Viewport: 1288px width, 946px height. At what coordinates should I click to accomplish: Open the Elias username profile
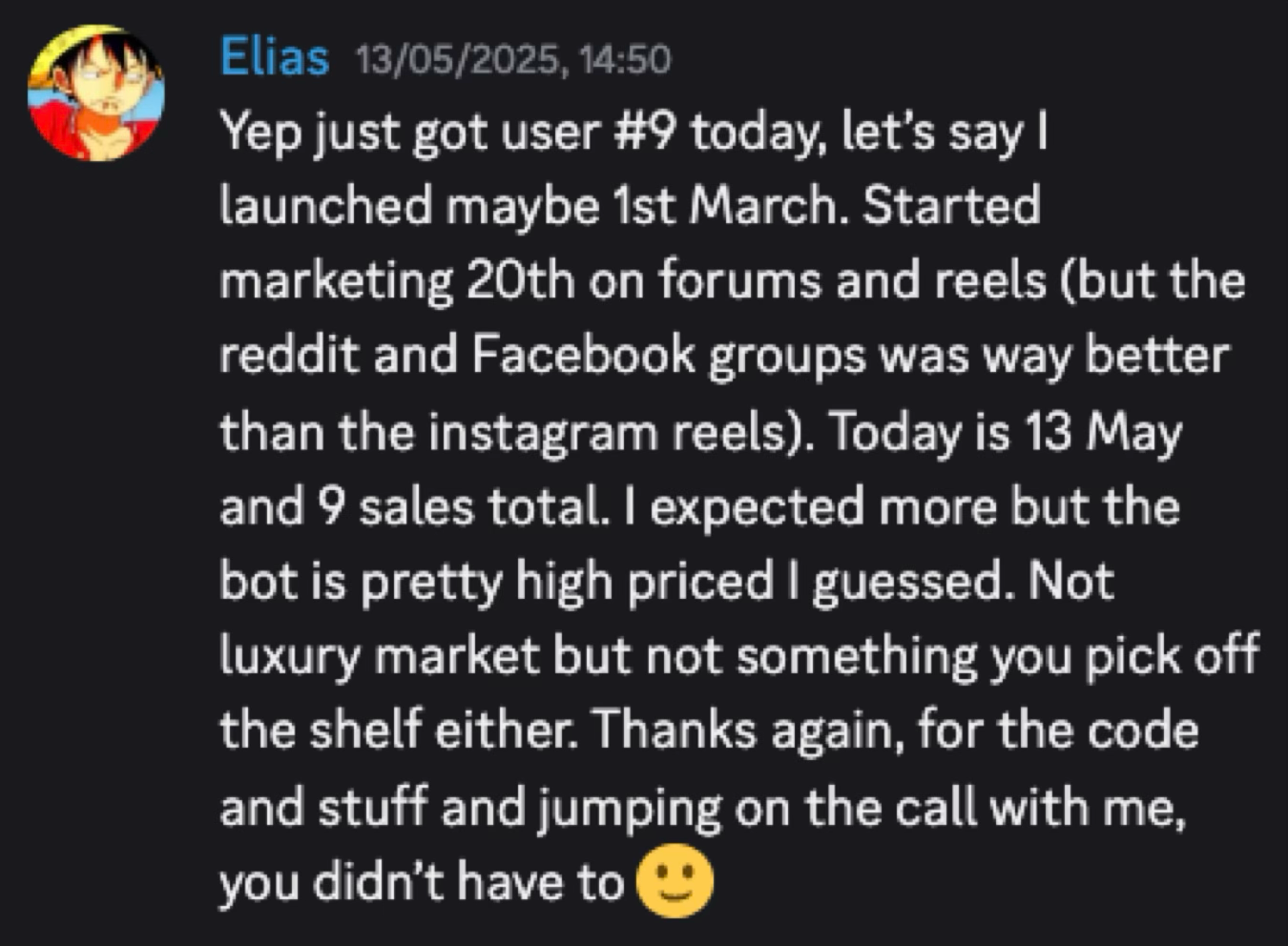275,57
